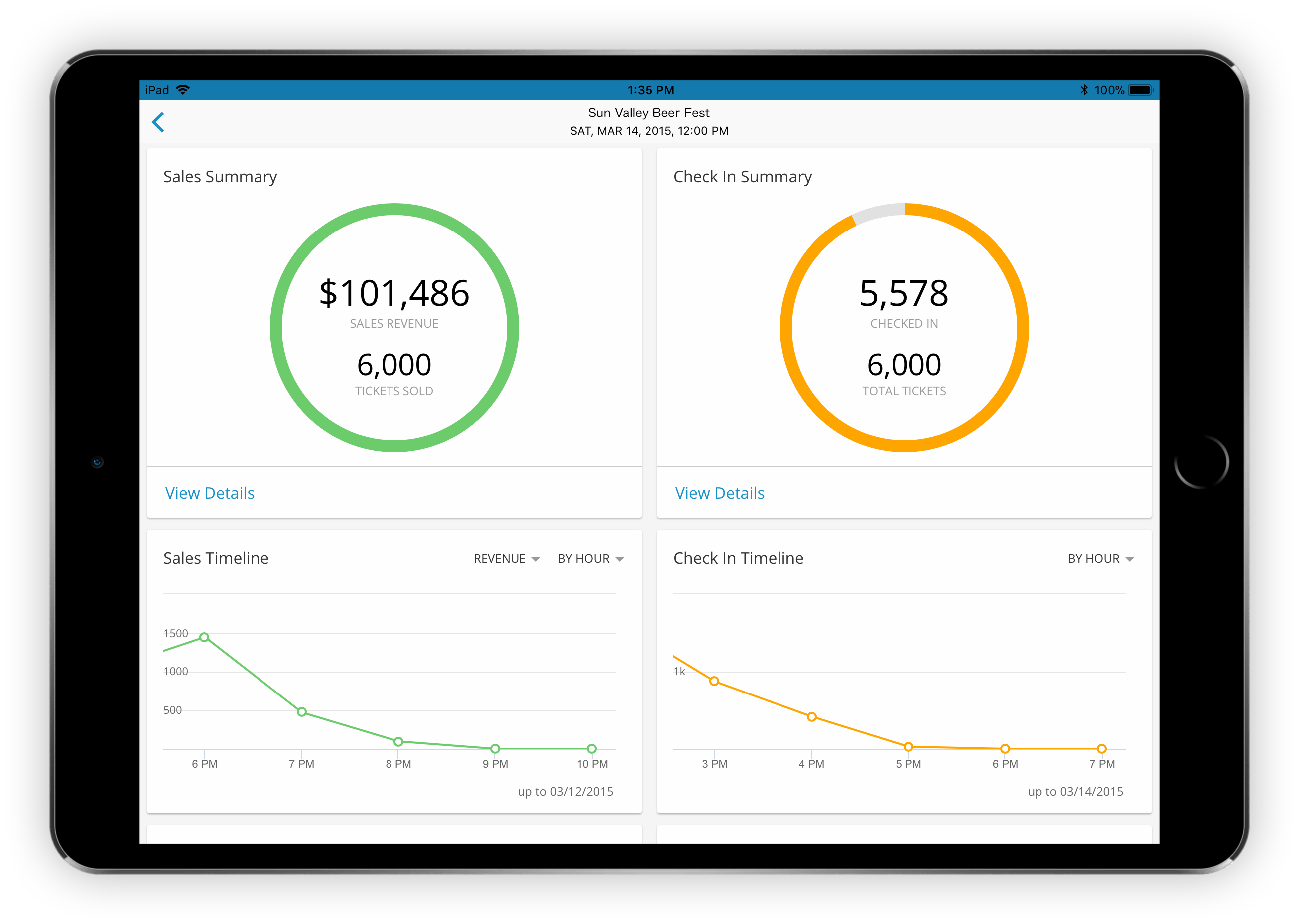Viewport: 1299px width, 924px height.
Task: Open View Details under Check In Summary
Action: click(x=720, y=493)
